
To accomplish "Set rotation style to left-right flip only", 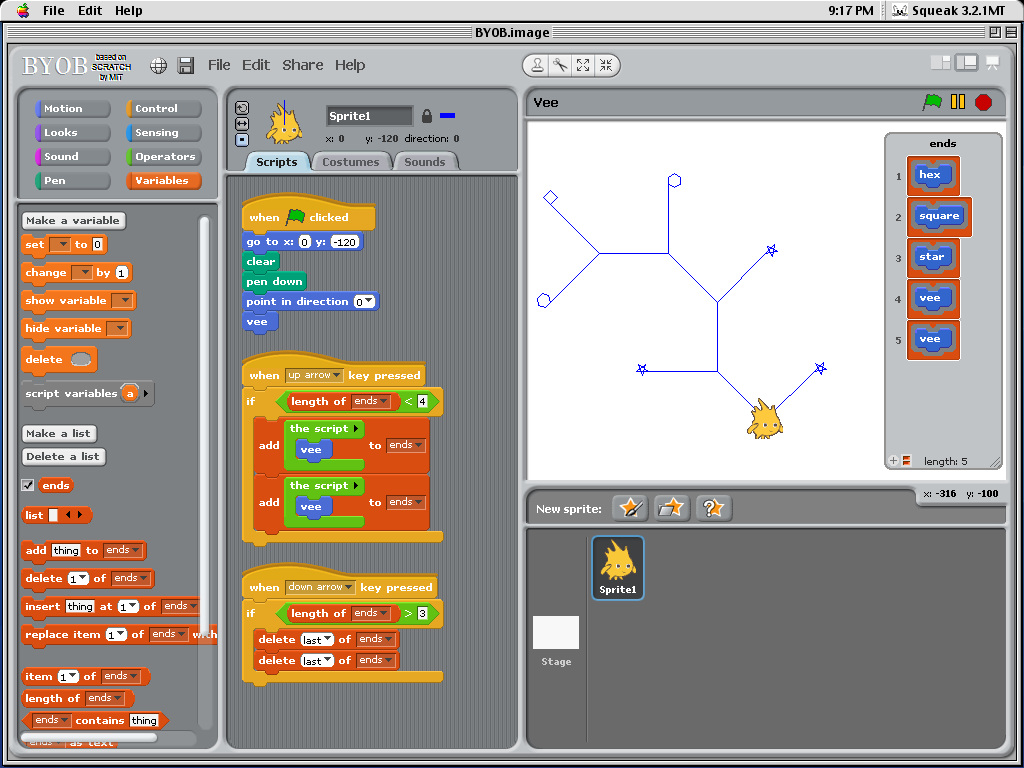I will click(x=241, y=122).
